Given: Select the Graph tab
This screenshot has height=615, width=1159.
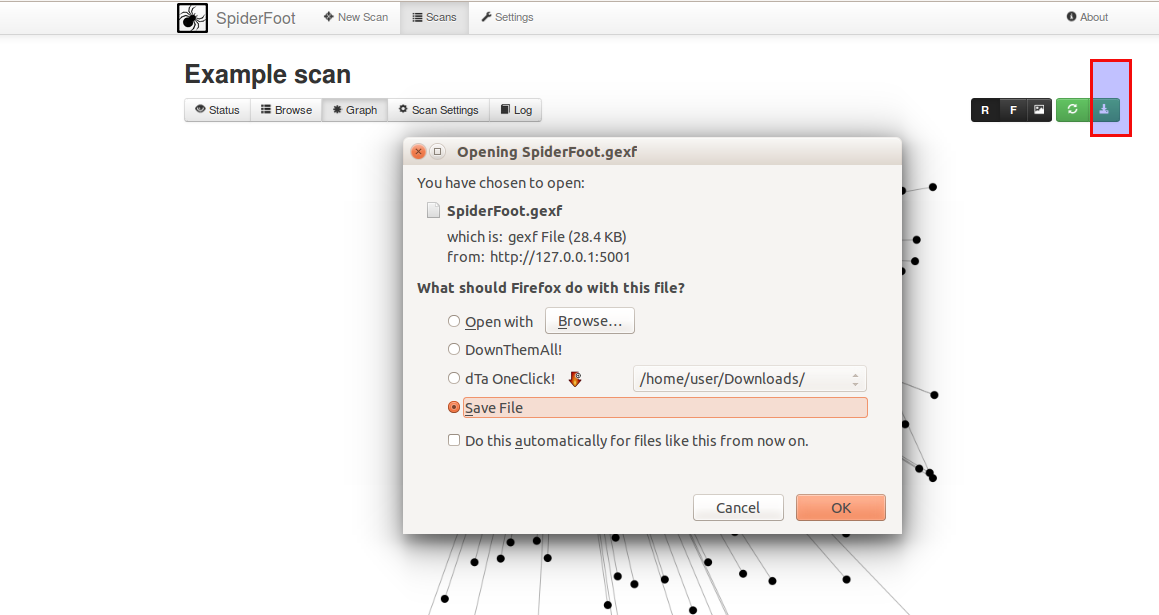Looking at the screenshot, I should point(355,110).
